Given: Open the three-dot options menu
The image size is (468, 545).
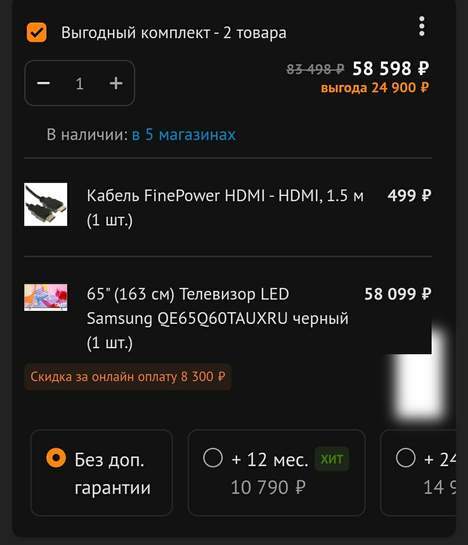Looking at the screenshot, I should [421, 26].
